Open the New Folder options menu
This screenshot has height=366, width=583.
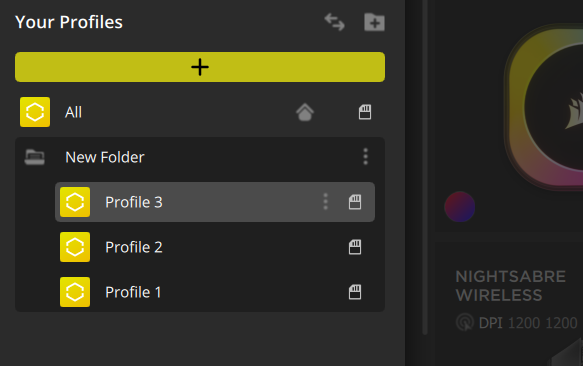[x=365, y=157]
